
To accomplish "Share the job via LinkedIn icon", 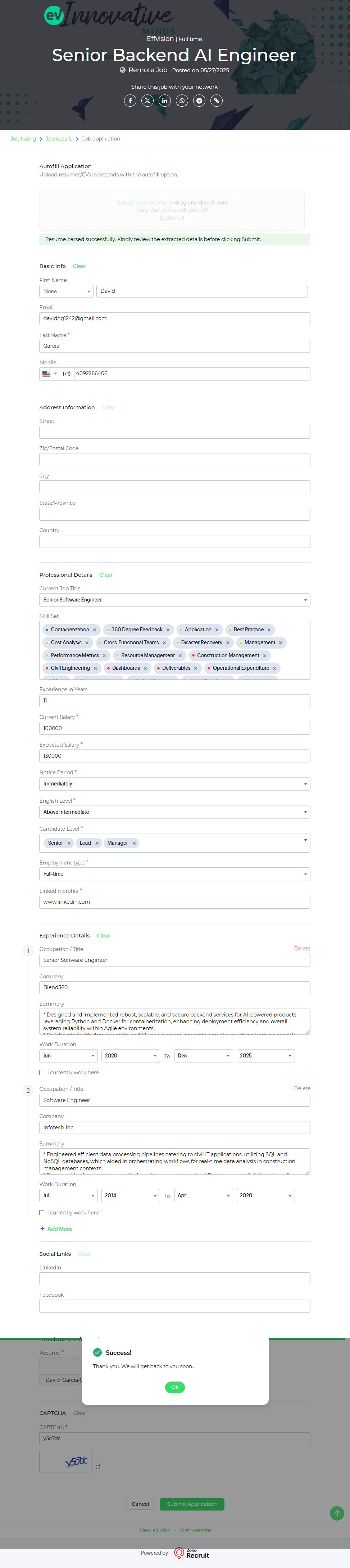I will coord(165,101).
